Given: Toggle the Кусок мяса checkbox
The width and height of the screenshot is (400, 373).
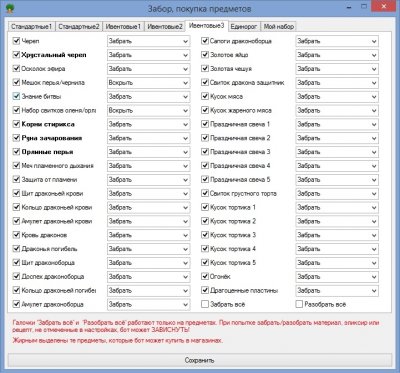Looking at the screenshot, I should point(205,96).
